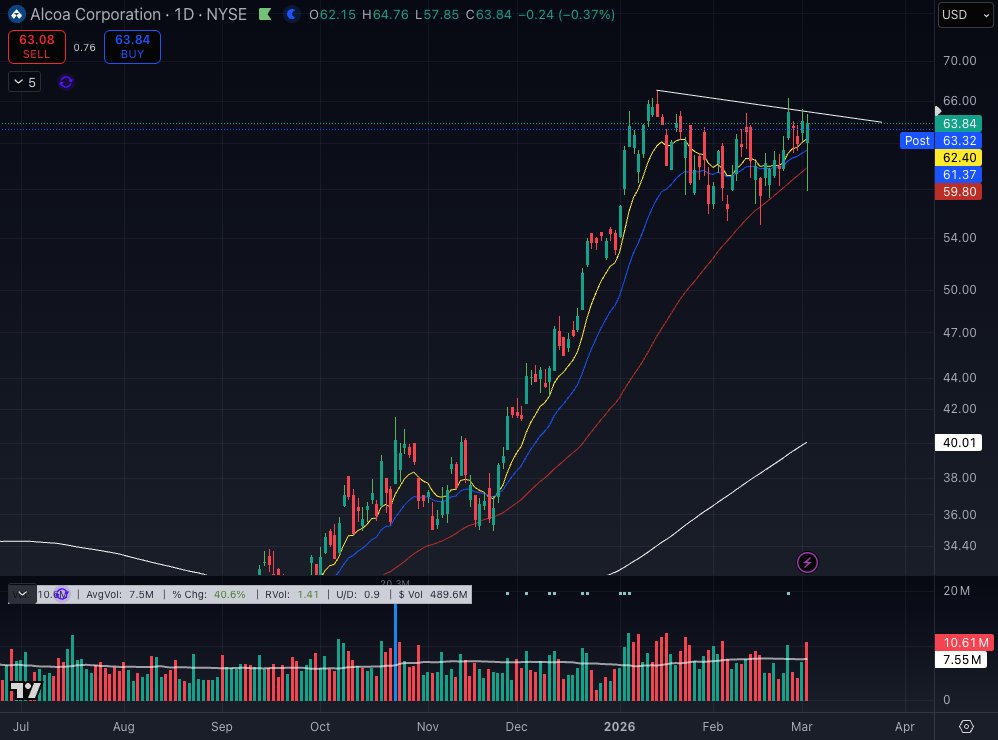Click the Dec label on time axis
Image resolution: width=998 pixels, height=740 pixels.
[516, 727]
